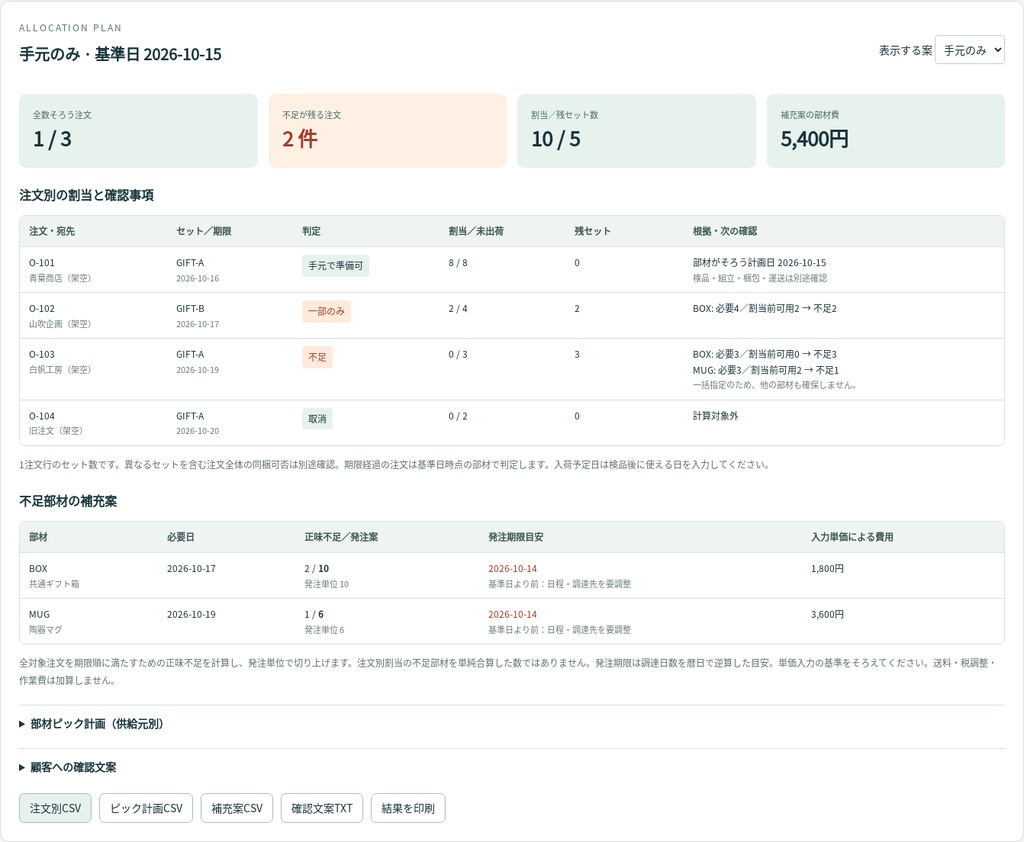Click the 1 / 6 shortage value
1024x842 pixels.
click(314, 615)
